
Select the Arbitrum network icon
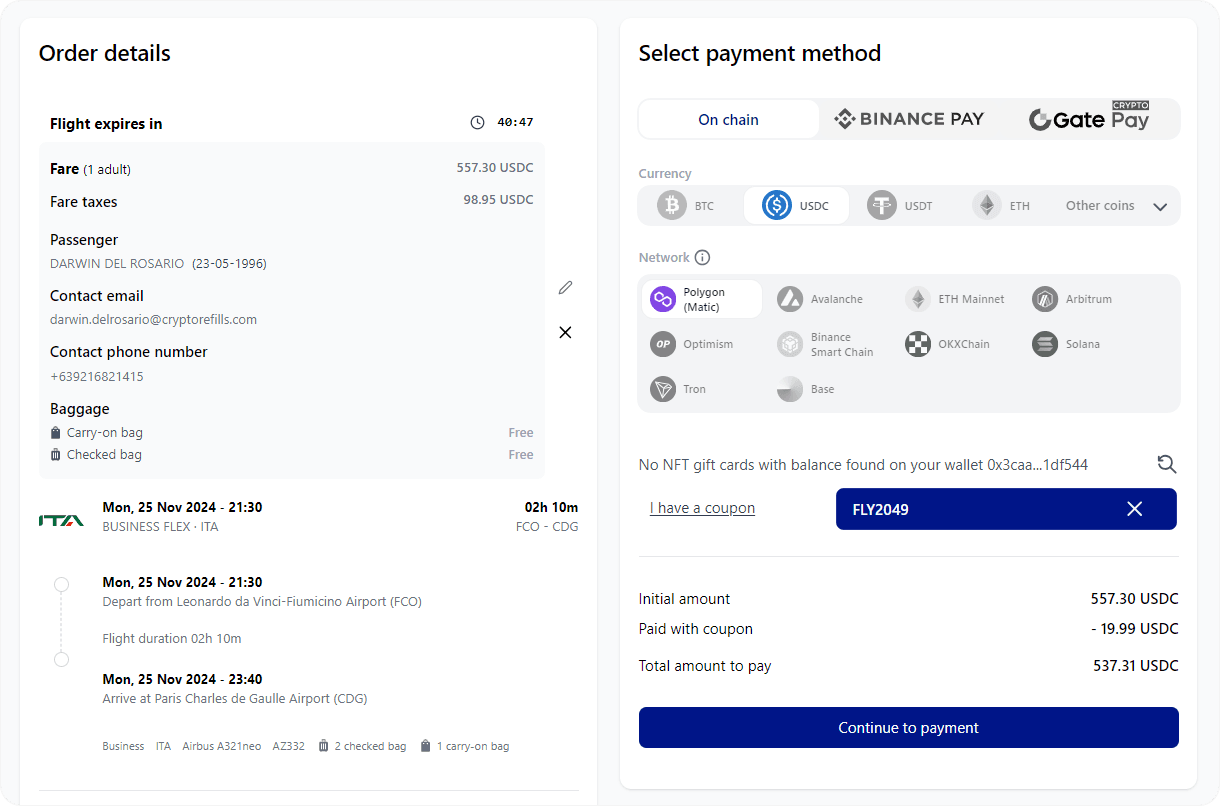click(x=1044, y=298)
